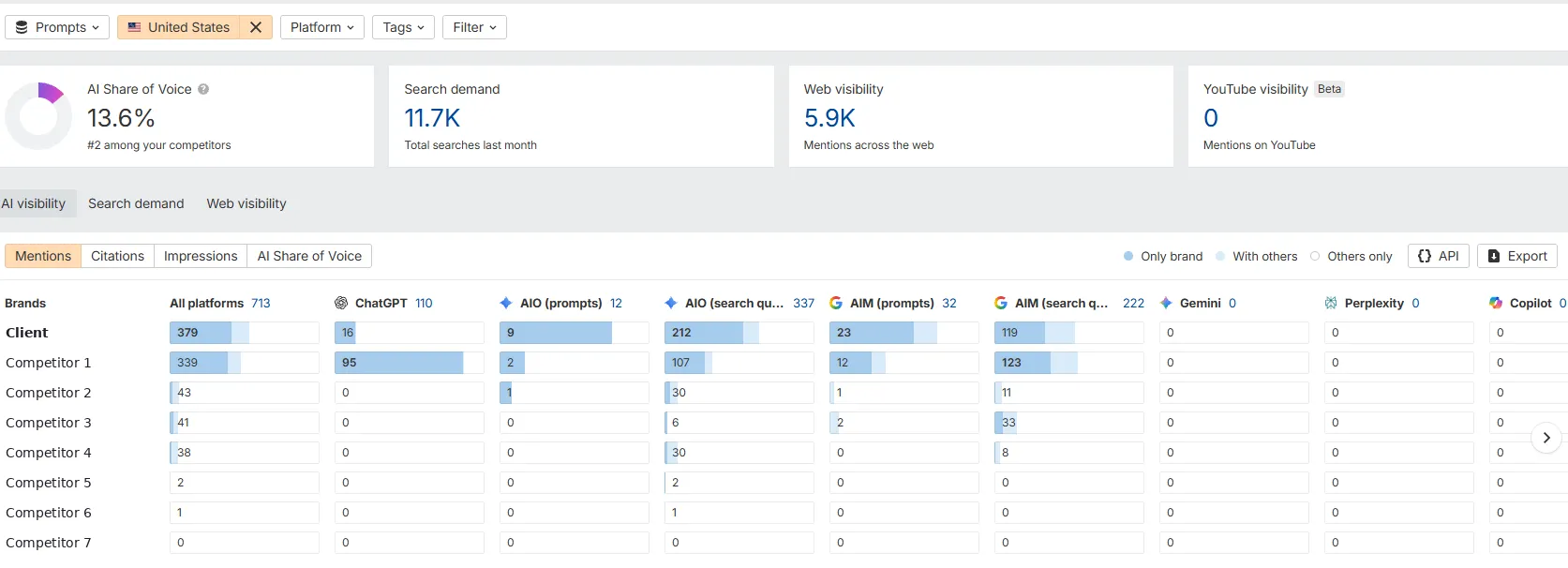Click the Copilot platform icon
The image size is (1568, 568).
[x=1496, y=303]
